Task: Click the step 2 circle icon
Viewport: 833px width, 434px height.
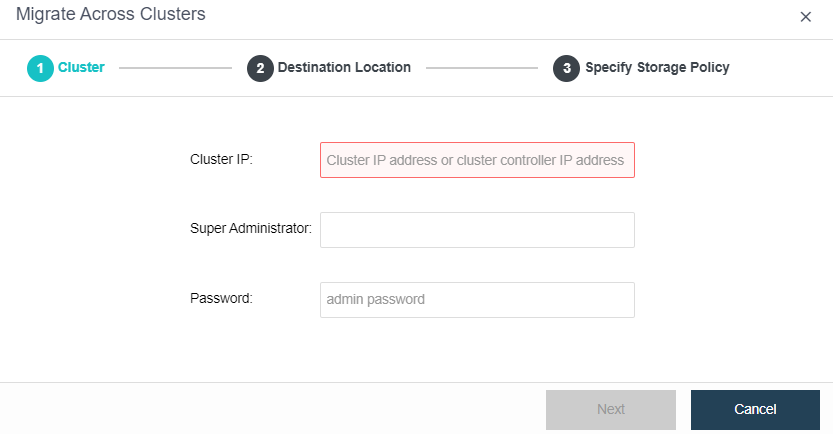Action: click(x=260, y=69)
